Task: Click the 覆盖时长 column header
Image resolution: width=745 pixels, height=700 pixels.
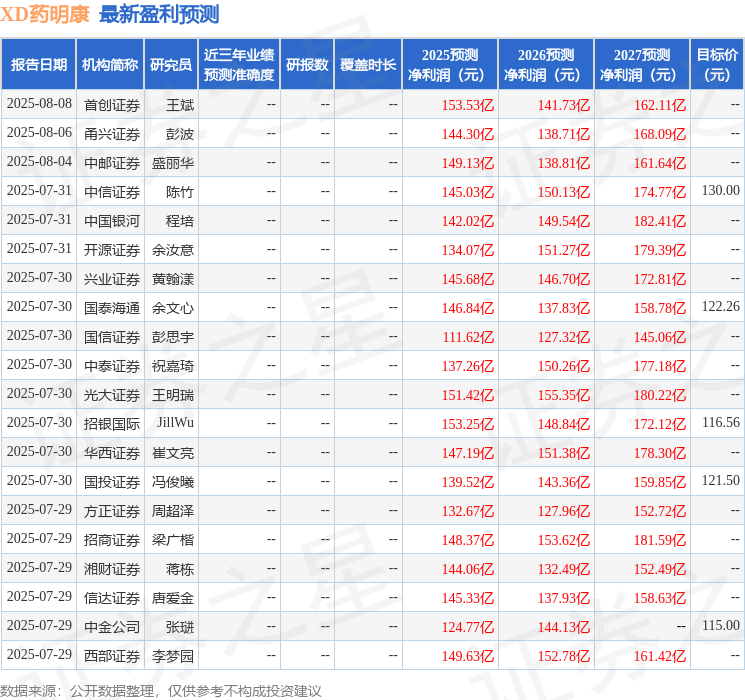Action: click(x=368, y=65)
